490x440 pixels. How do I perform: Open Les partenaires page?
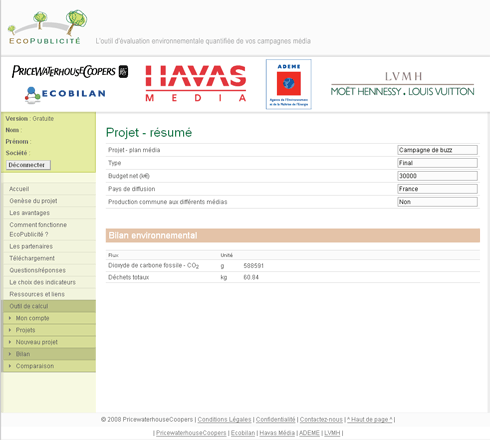tap(31, 247)
